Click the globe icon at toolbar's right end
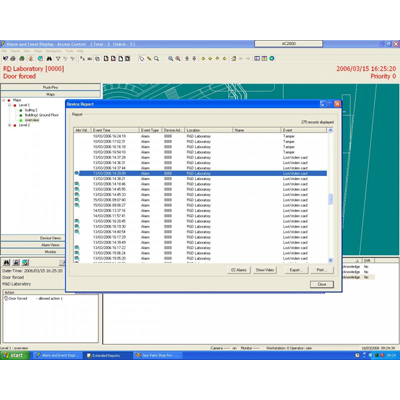400x400 pixels. pyautogui.click(x=272, y=59)
